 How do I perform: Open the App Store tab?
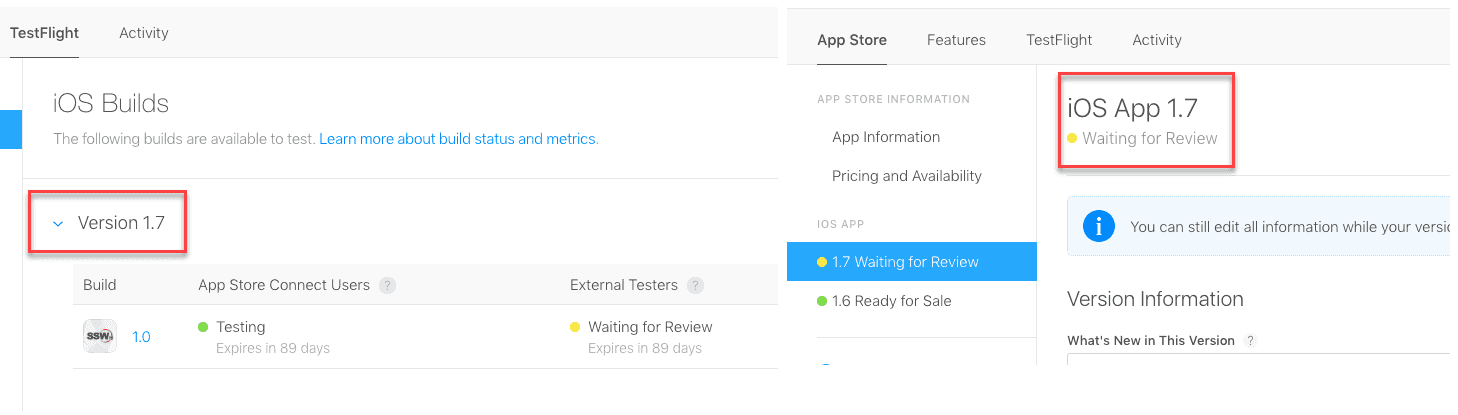(852, 40)
